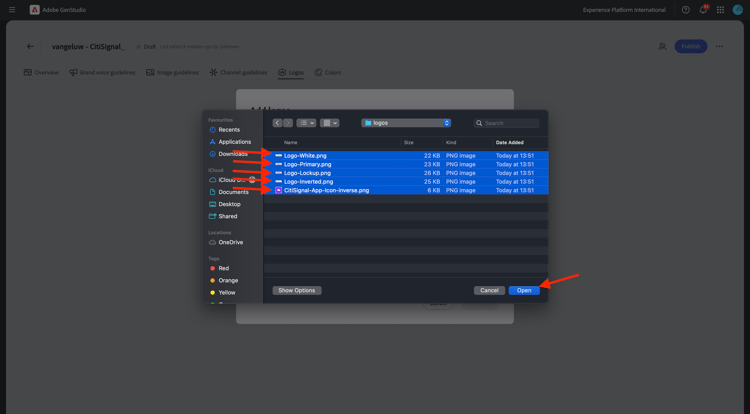Click the 6 KB size cell

(x=434, y=190)
